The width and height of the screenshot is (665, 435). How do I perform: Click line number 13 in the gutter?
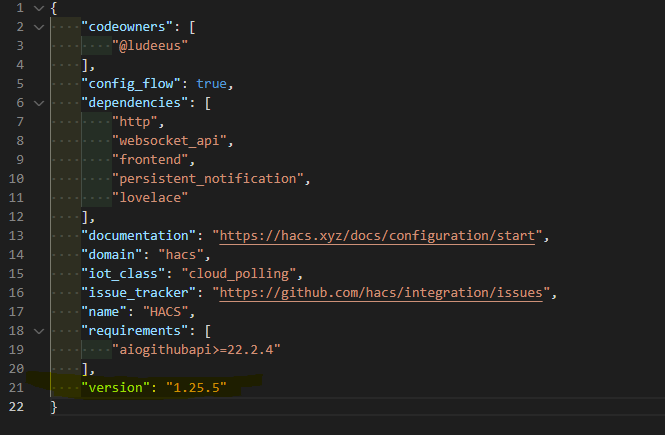point(16,236)
